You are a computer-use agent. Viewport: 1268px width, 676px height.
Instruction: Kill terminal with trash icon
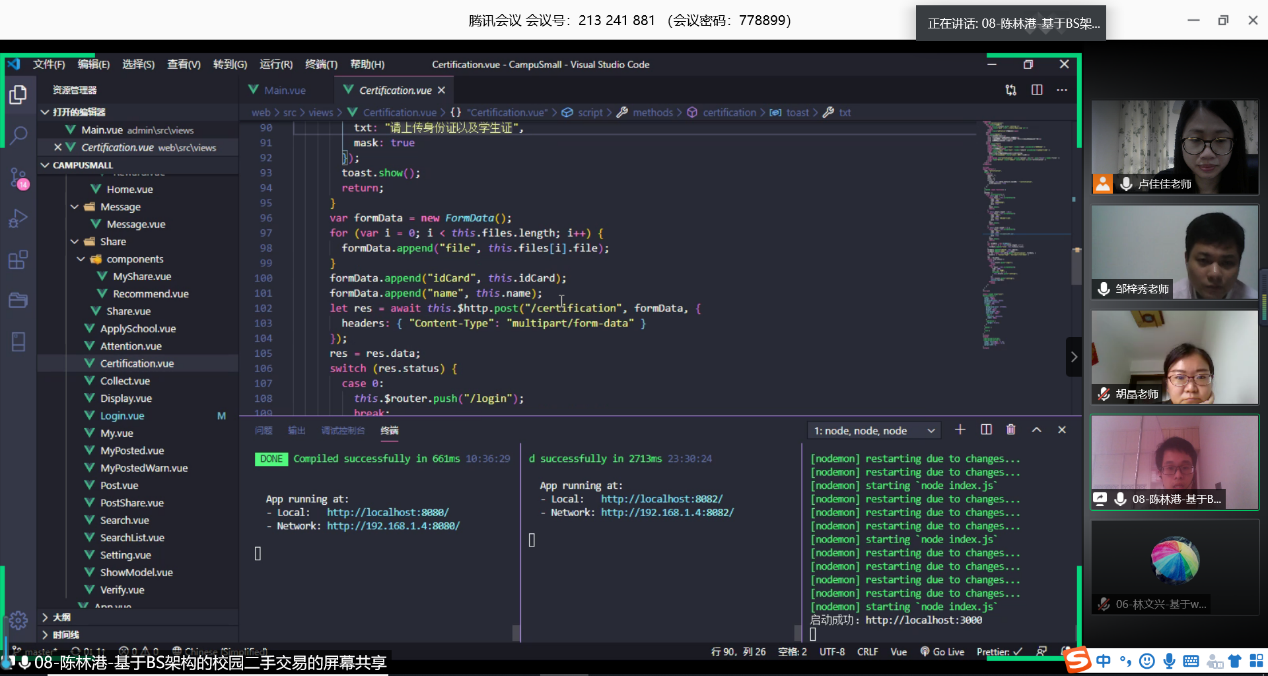tap(1011, 430)
